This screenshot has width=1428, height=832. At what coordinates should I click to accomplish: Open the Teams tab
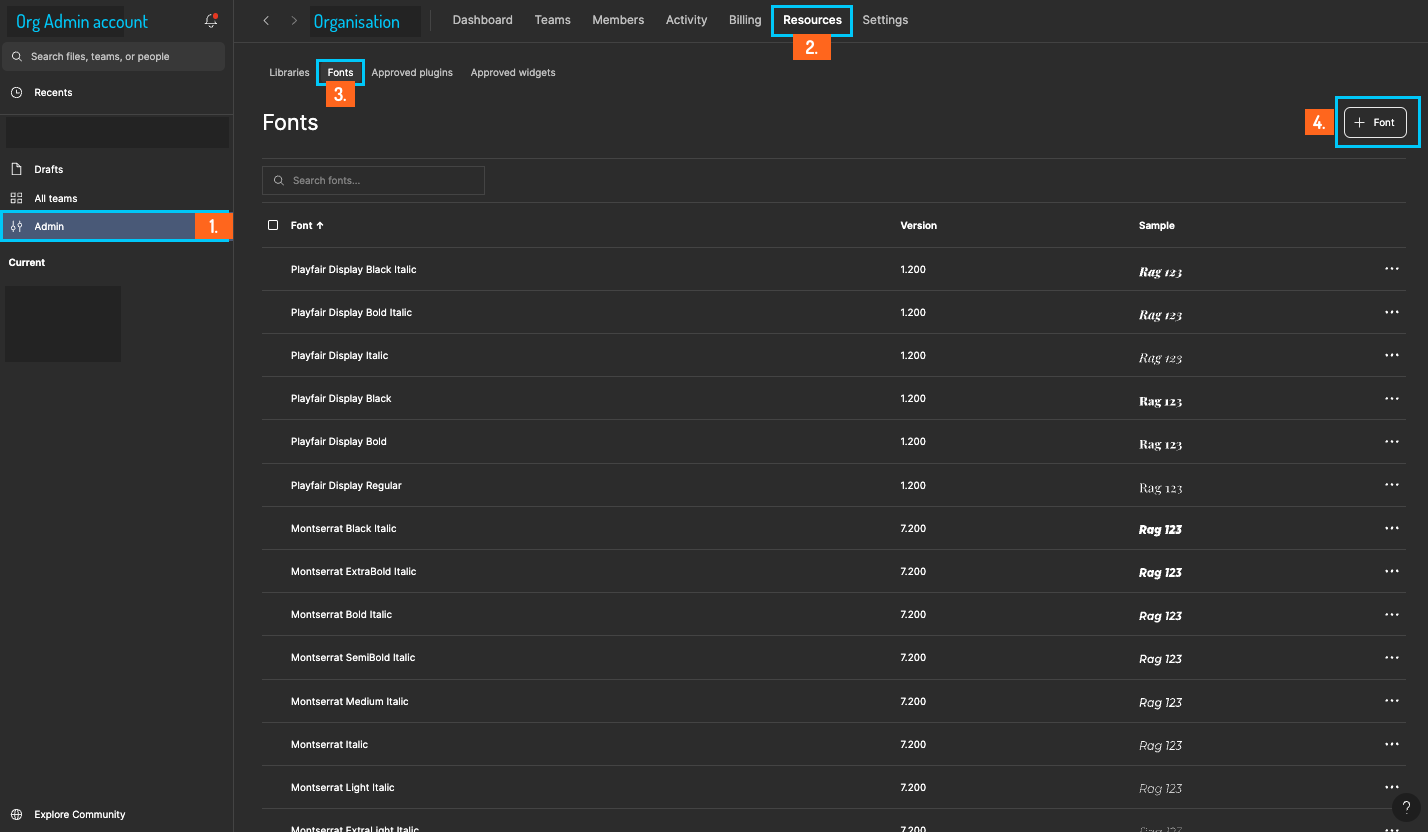click(x=552, y=20)
